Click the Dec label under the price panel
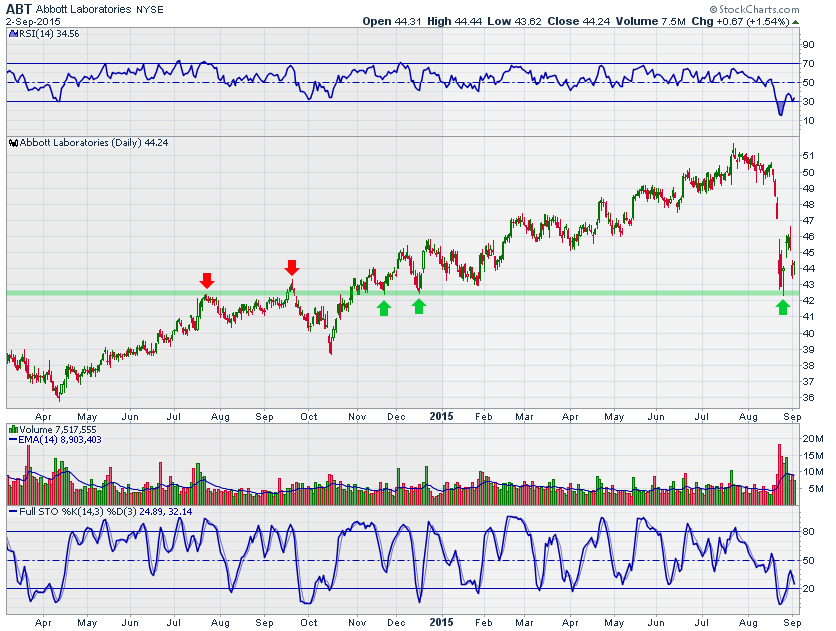This screenshot has width=836, height=631. tap(396, 417)
